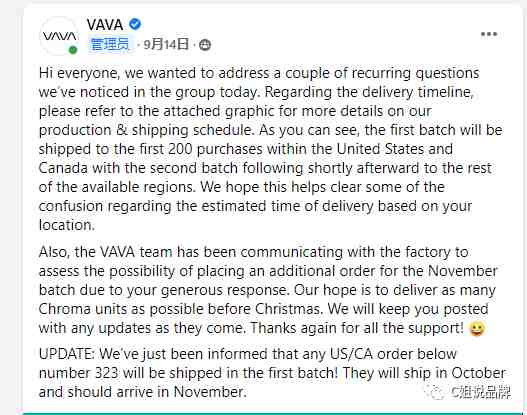Click the word "Chroma" in the post
This screenshot has width=527, height=415.
pyautogui.click(x=65, y=309)
